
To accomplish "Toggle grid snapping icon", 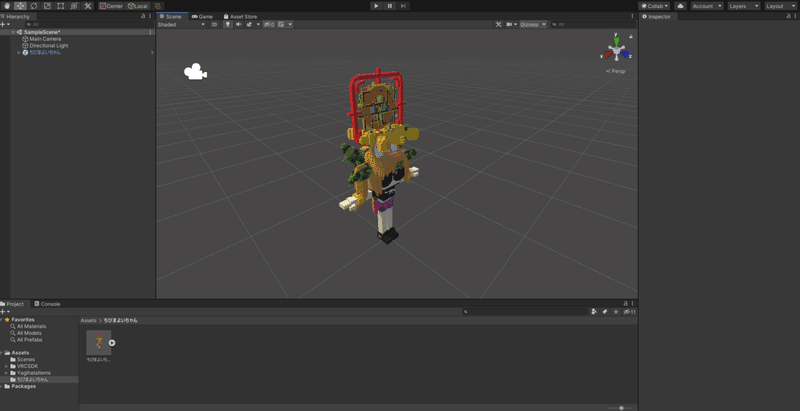I will click(x=158, y=6).
